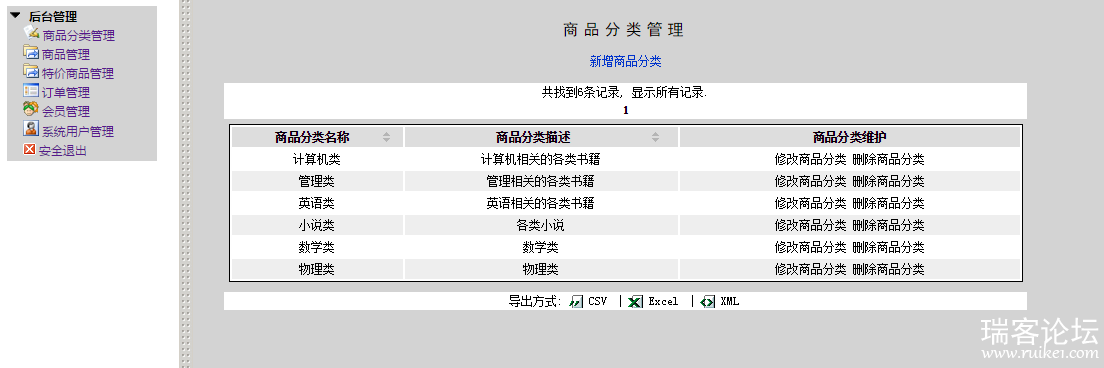The height and width of the screenshot is (368, 1104).
Task: Click the 商品分类名称 column header text
Action: (x=312, y=137)
